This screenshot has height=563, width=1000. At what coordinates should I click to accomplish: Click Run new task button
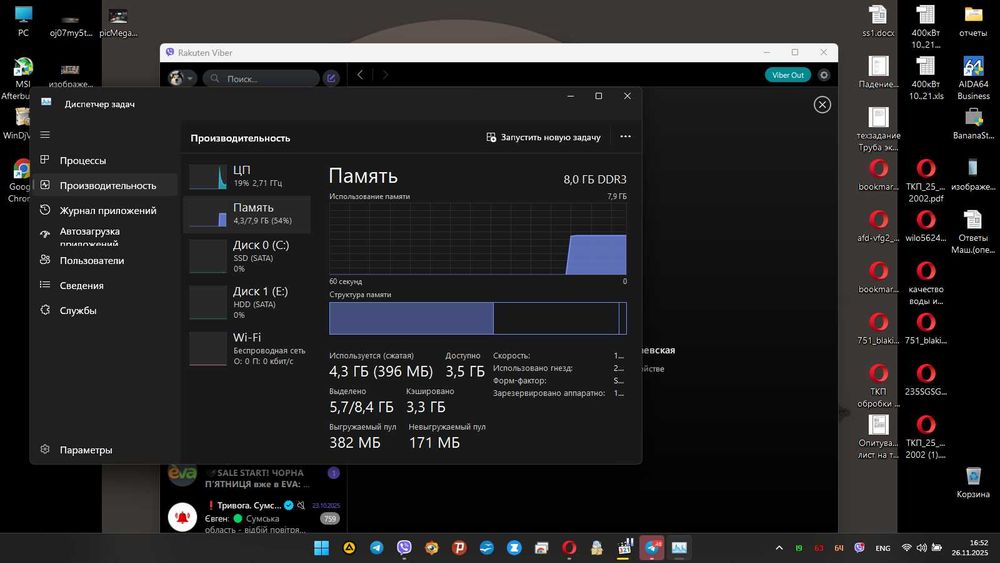pos(543,137)
